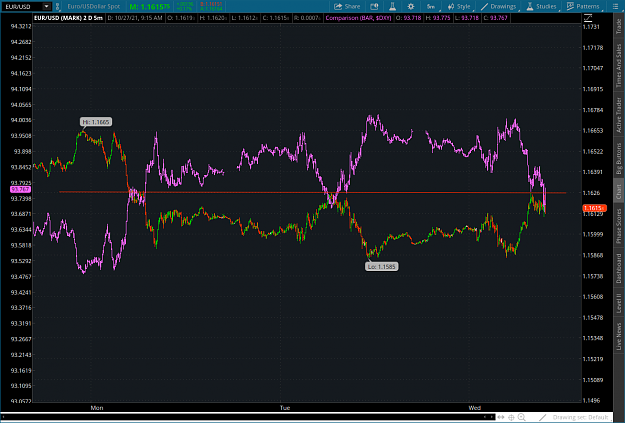Click the Euro/USDollar Spot description
Image resolution: width=625 pixels, height=423 pixels.
(x=93, y=6)
